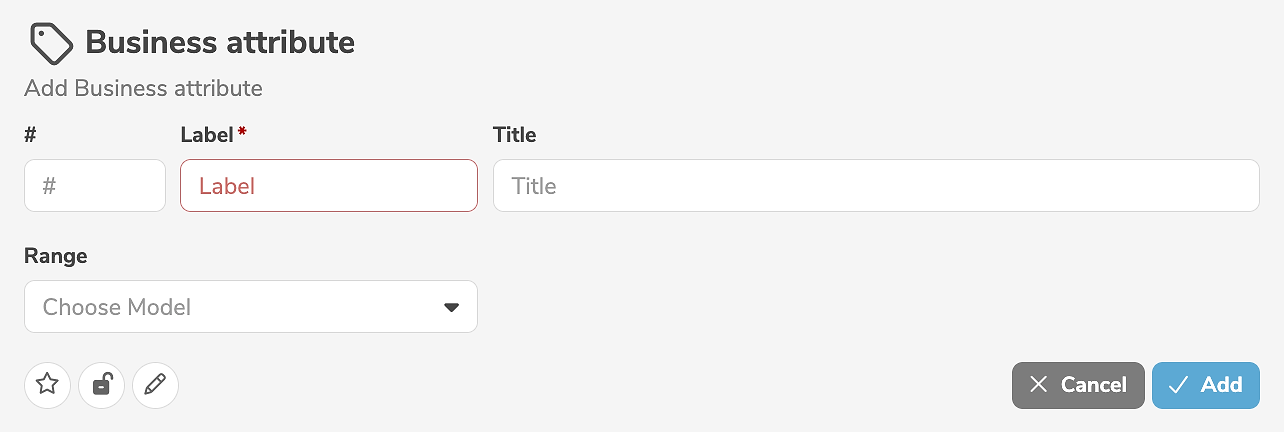Click the star favorite icon button

[48, 385]
